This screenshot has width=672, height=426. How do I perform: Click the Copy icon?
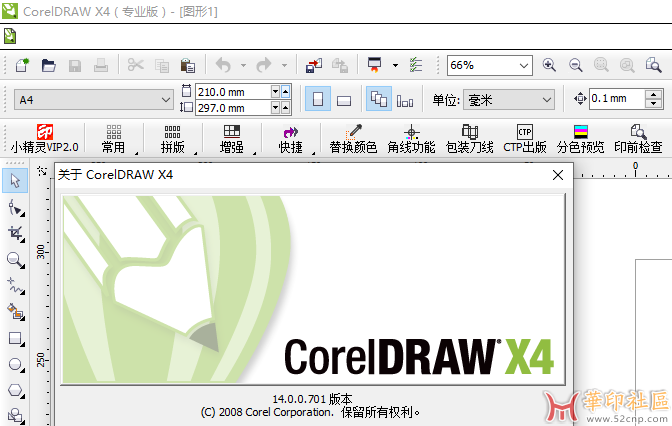pyautogui.click(x=162, y=66)
